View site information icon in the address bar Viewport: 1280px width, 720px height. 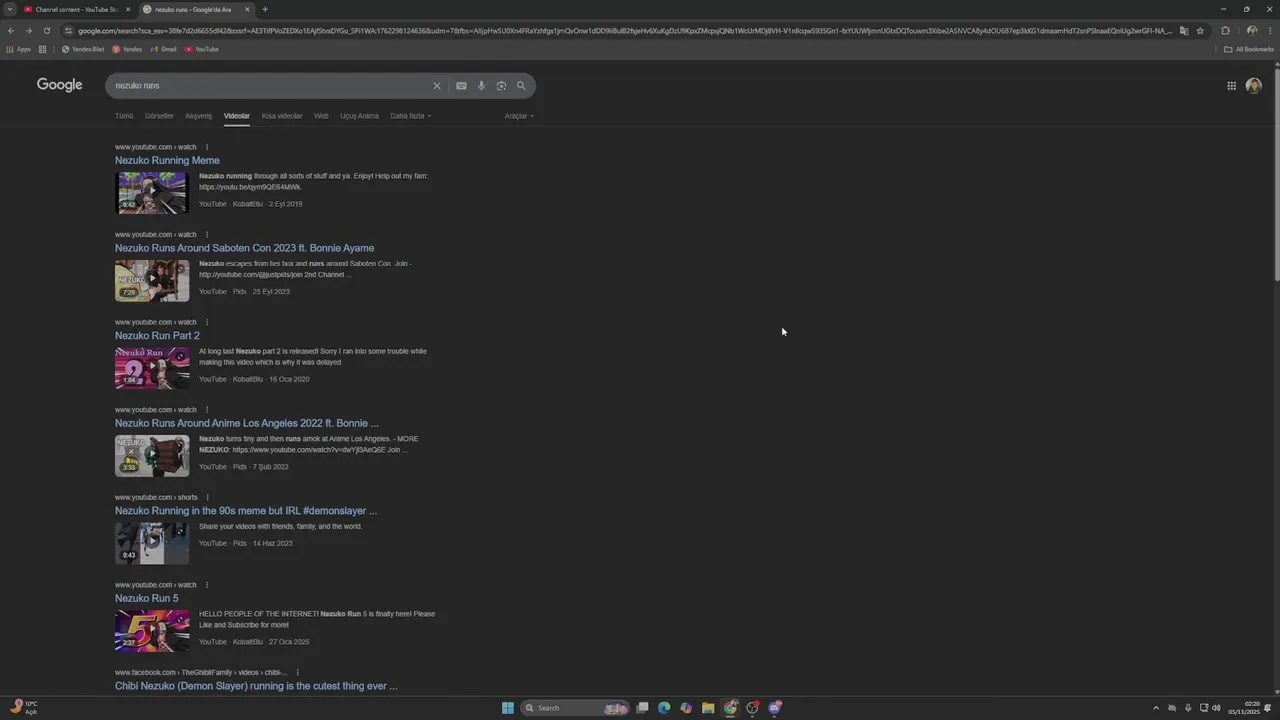pyautogui.click(x=68, y=31)
